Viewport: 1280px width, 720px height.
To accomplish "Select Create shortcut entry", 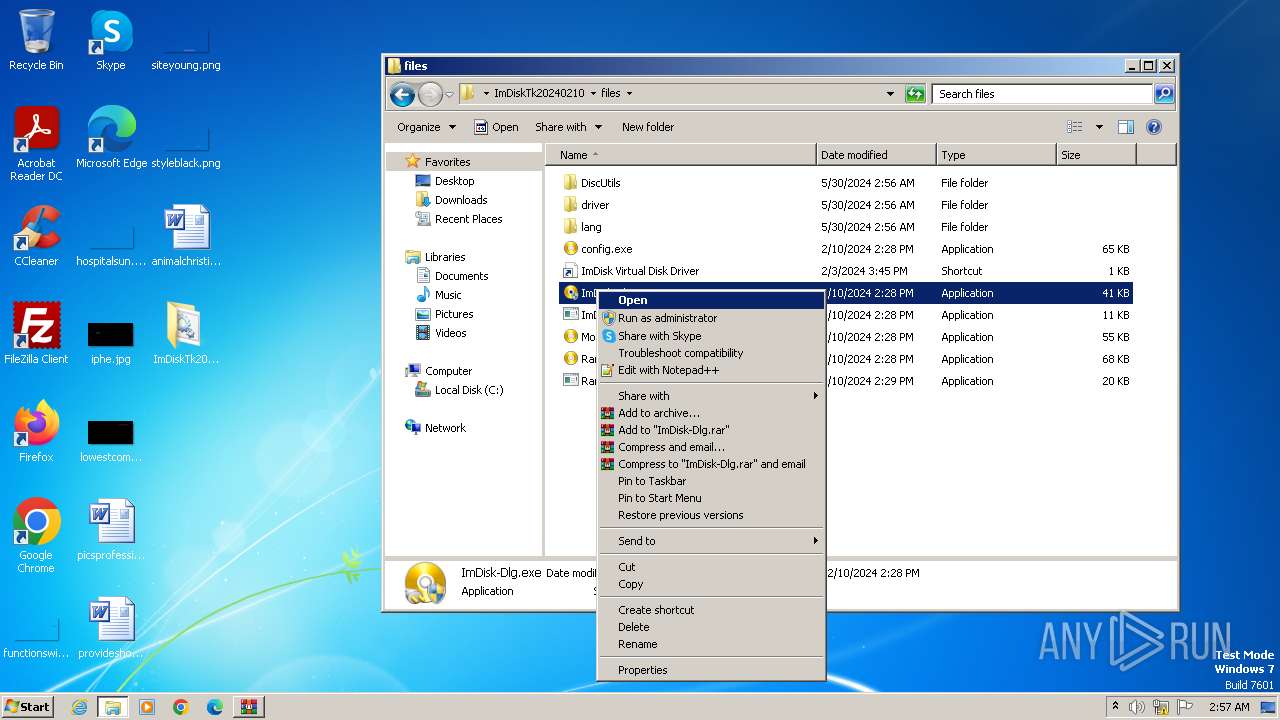I will click(711, 610).
